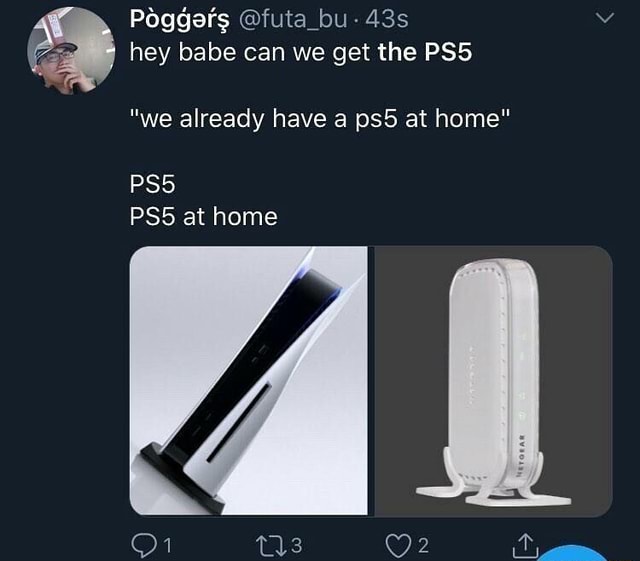The width and height of the screenshot is (640, 561).
Task: Select the quoted "we already have a ps5 at home" line
Action: [320, 119]
